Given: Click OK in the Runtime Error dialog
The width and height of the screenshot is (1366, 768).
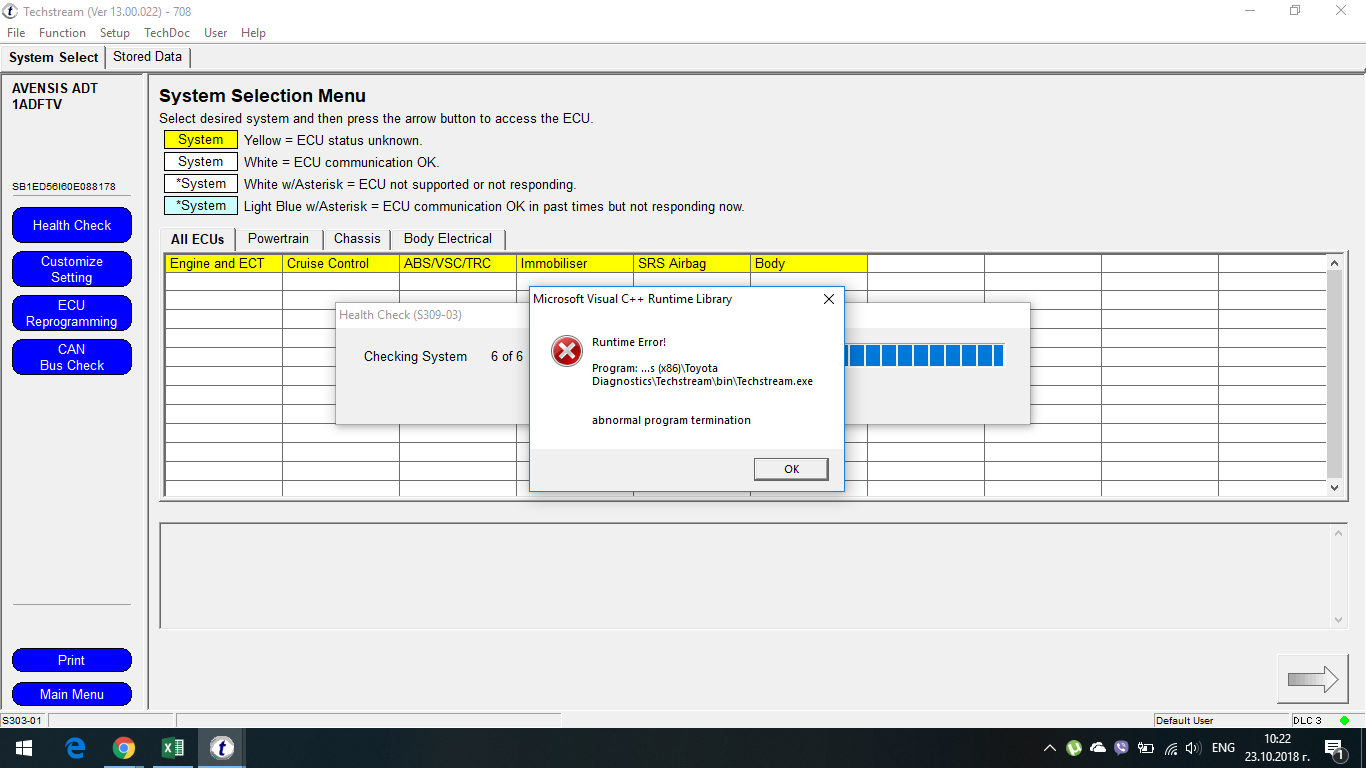Looking at the screenshot, I should pos(791,469).
